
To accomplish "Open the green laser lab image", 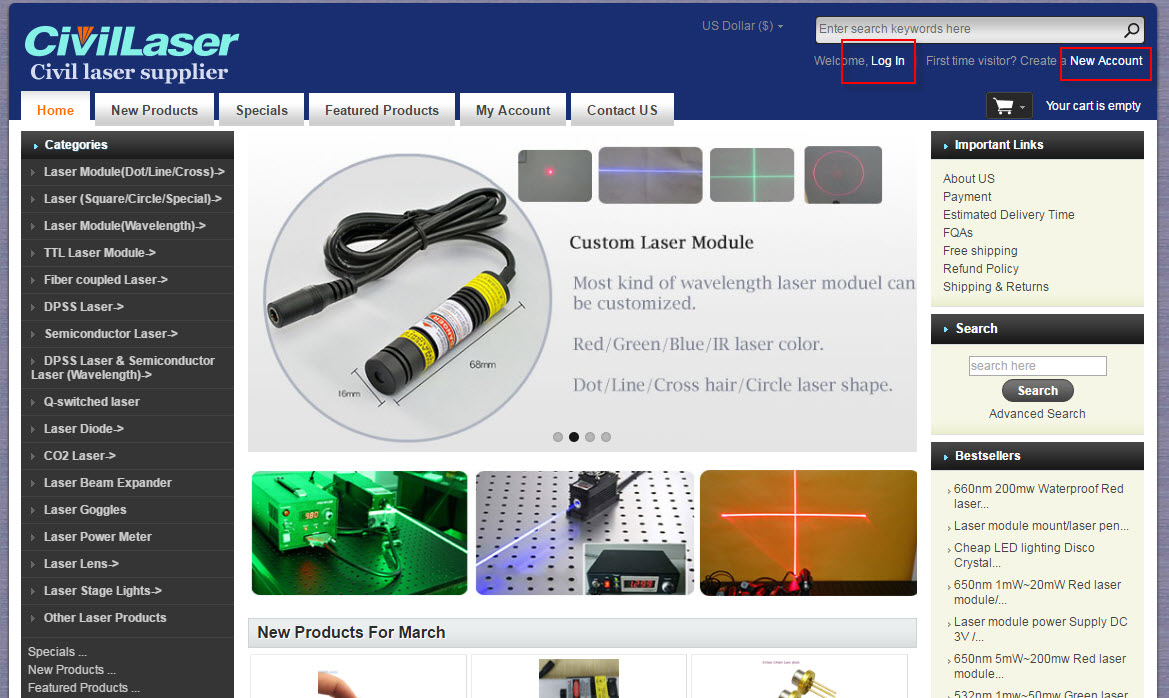I will 359,533.
